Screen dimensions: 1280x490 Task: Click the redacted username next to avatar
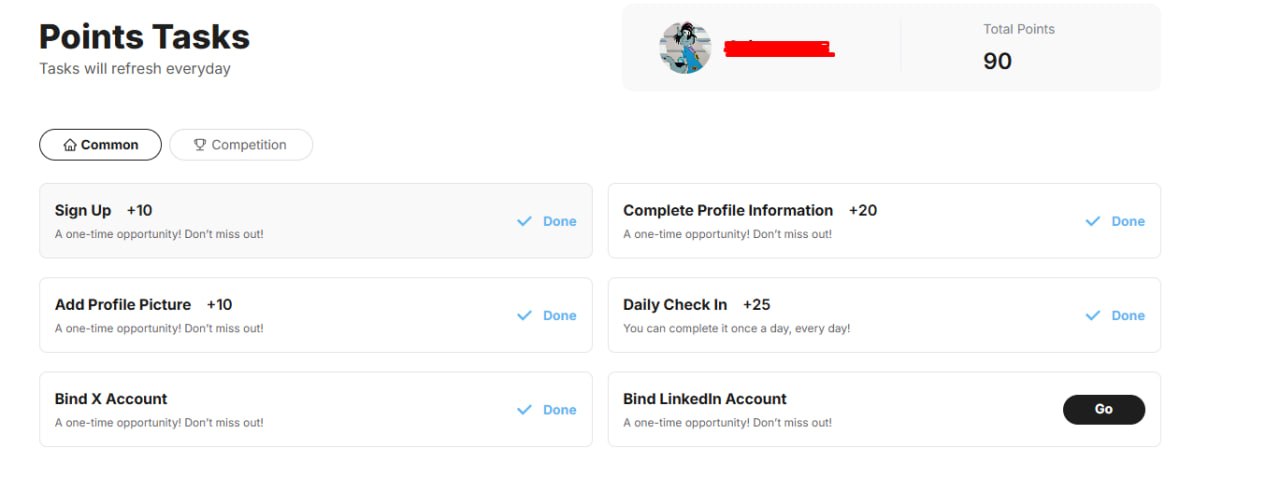tap(779, 48)
